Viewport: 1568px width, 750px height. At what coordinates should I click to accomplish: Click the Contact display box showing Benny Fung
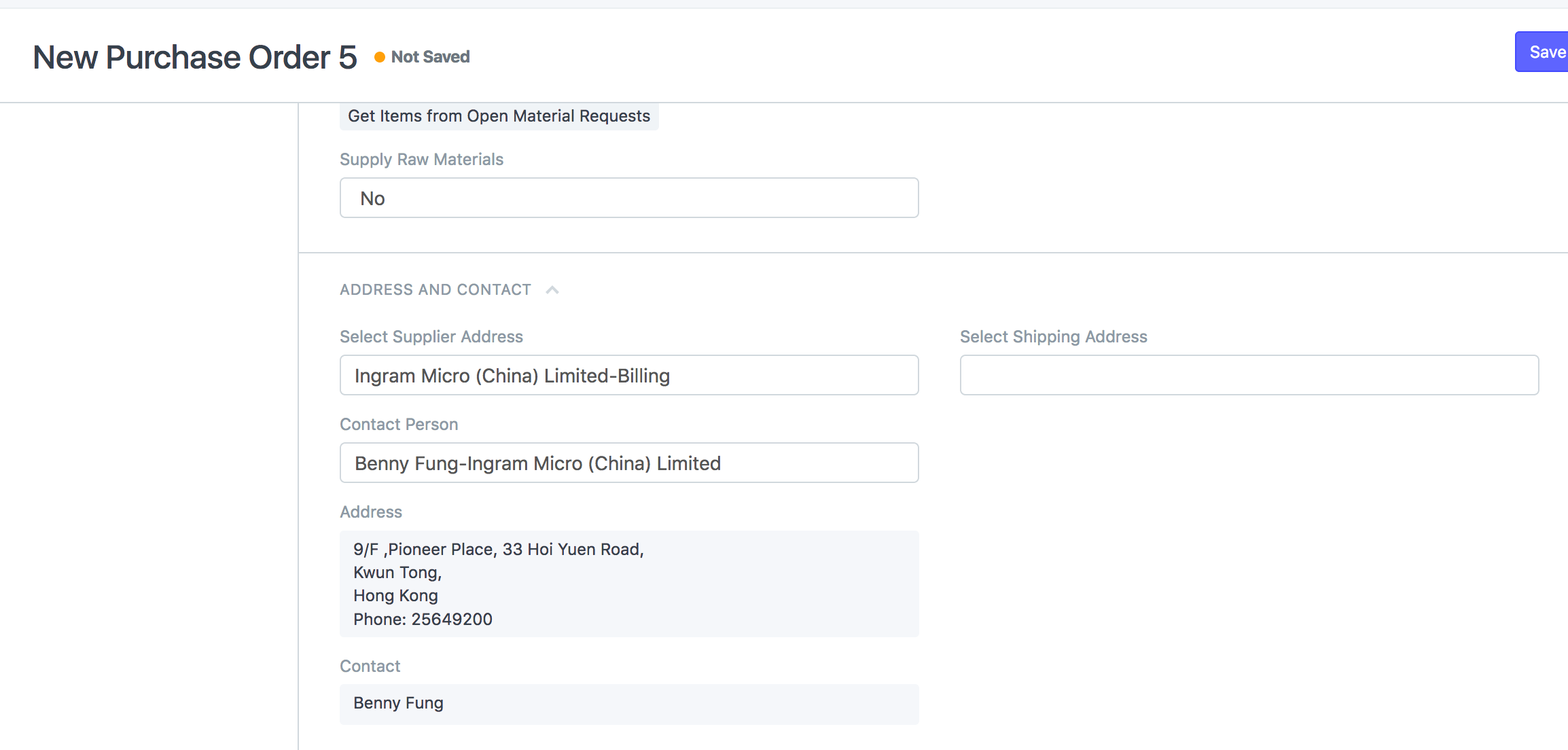coord(628,704)
